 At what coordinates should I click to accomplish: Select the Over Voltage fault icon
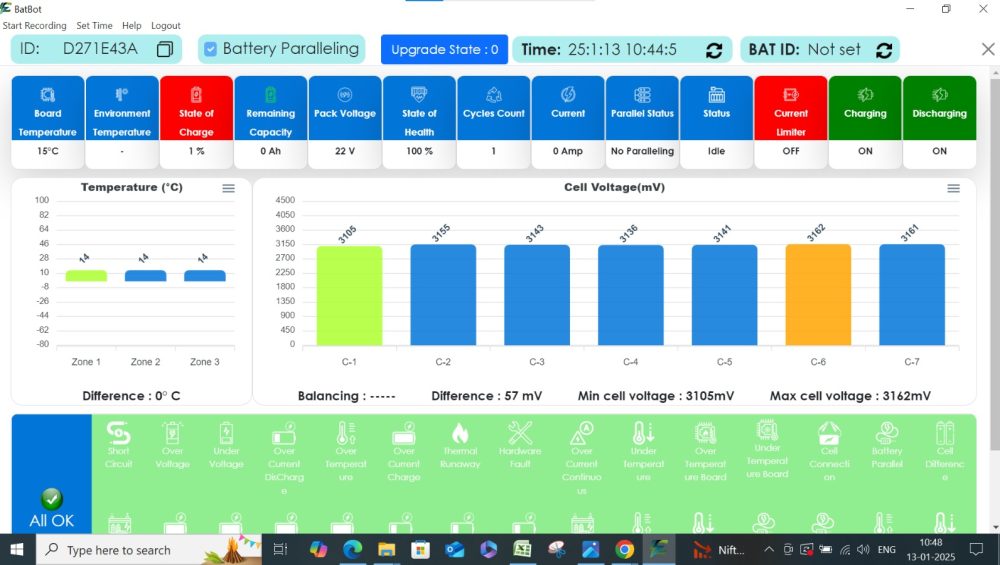point(172,433)
